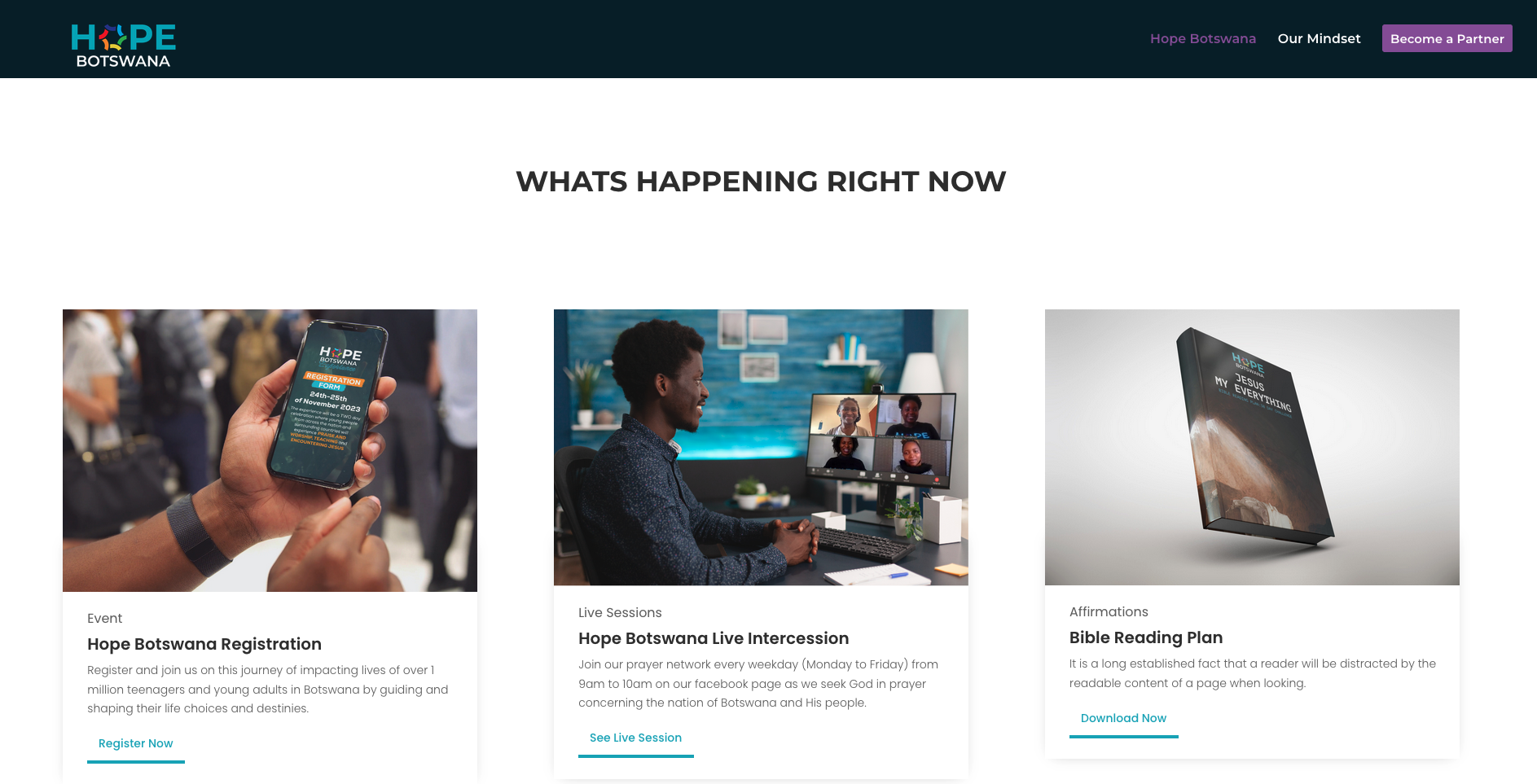Viewport: 1537px width, 784px height.
Task: Select the Event category label
Action: tap(104, 619)
